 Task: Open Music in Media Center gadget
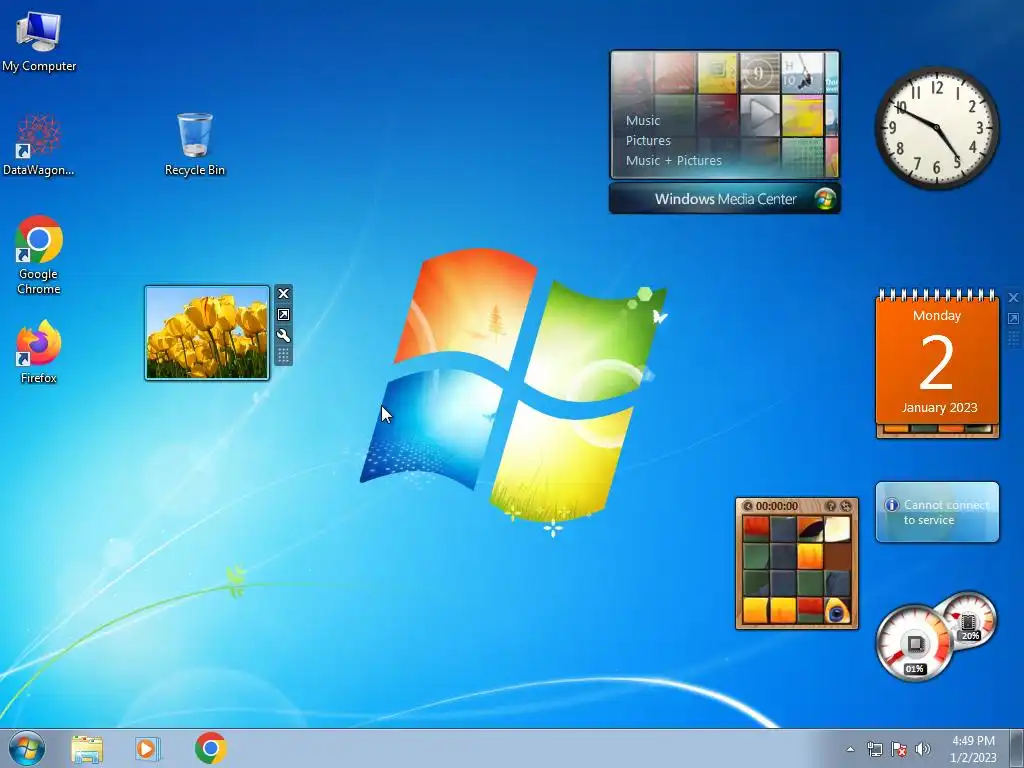coord(643,120)
